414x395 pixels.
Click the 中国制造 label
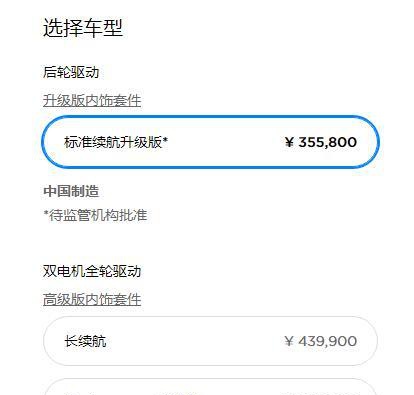click(71, 191)
